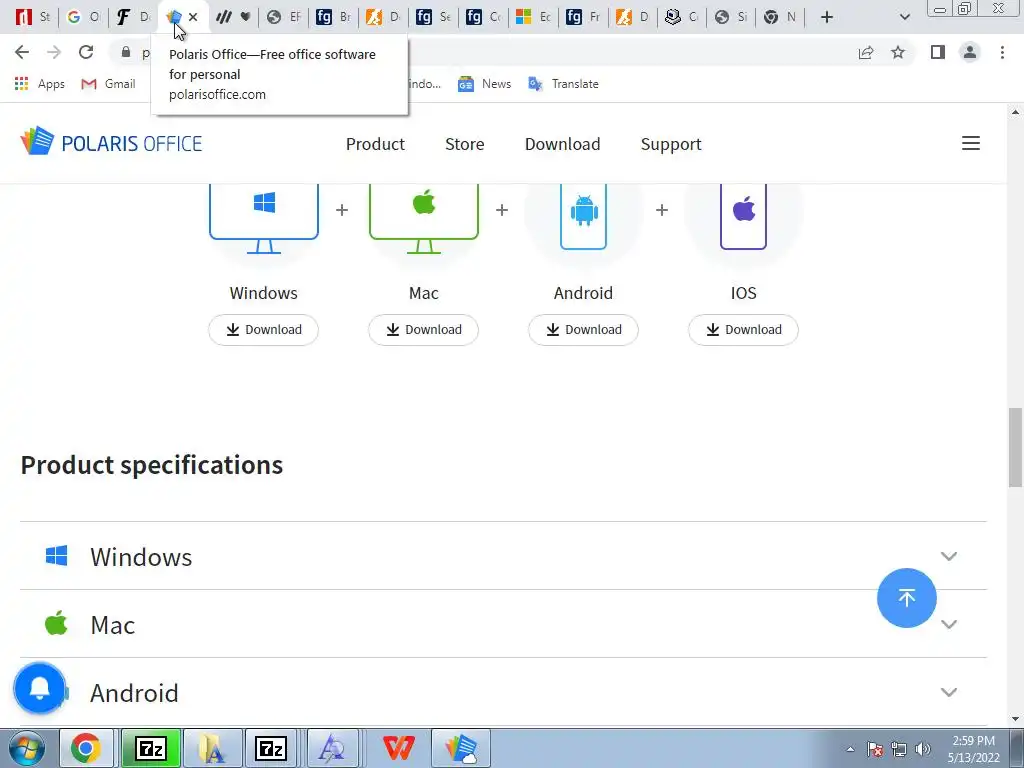Expand the Mac product specifications chevron
The width and height of the screenshot is (1024, 768).
948,624
